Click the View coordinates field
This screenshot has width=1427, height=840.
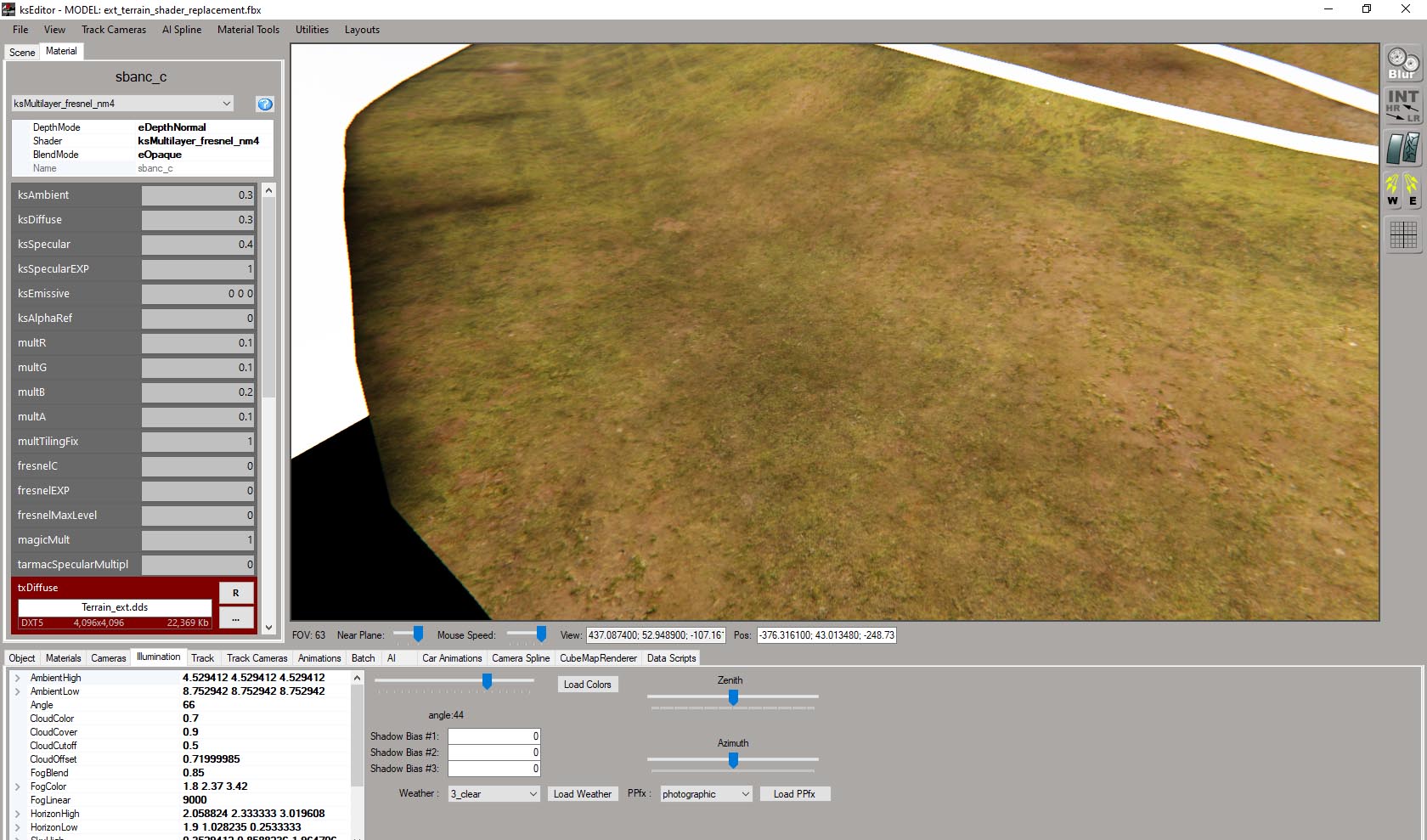point(656,635)
